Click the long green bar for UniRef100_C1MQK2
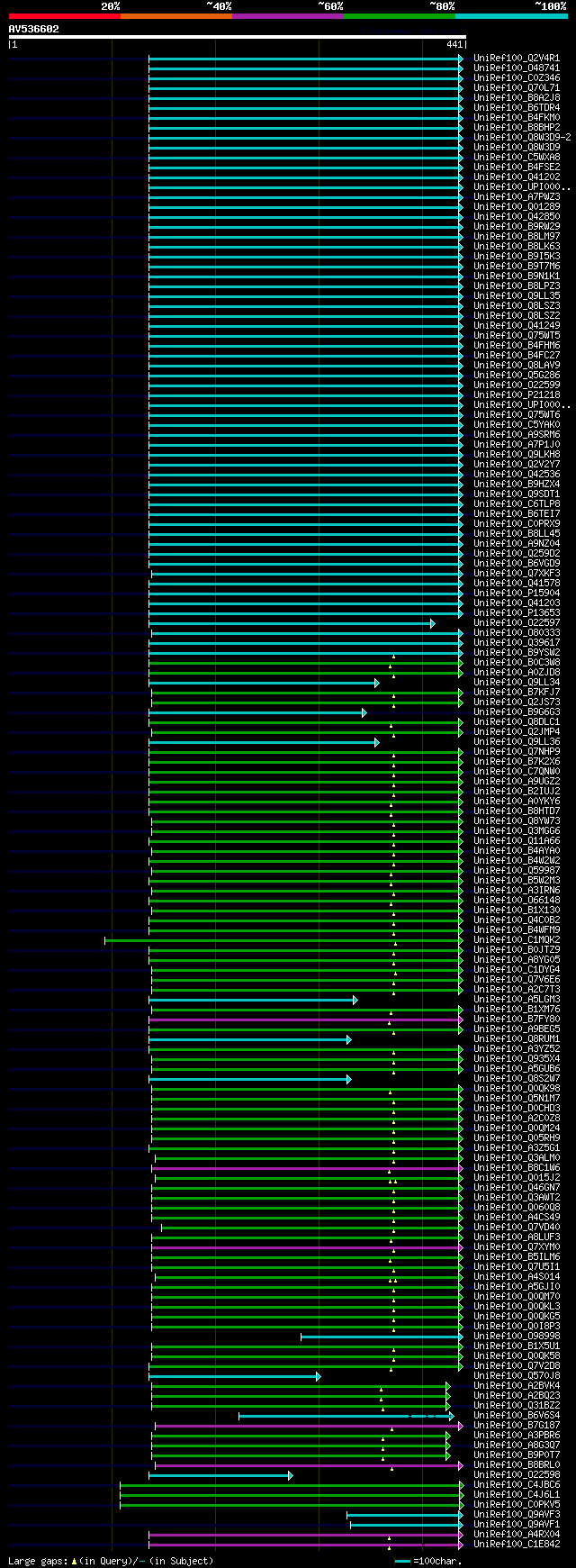Viewport: 576px width, 1568px height. [284, 940]
